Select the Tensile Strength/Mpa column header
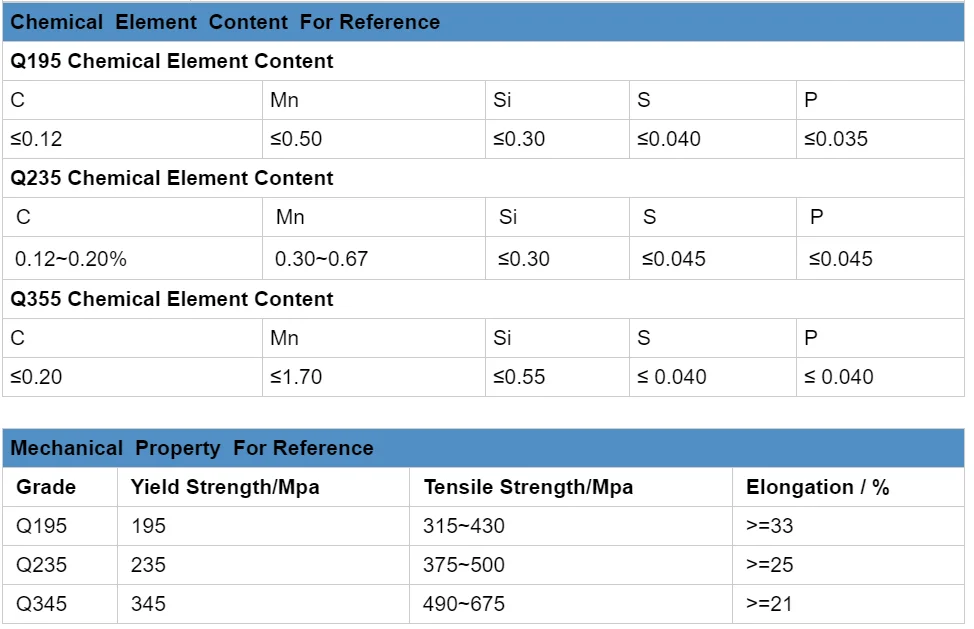The width and height of the screenshot is (974, 629). 528,487
